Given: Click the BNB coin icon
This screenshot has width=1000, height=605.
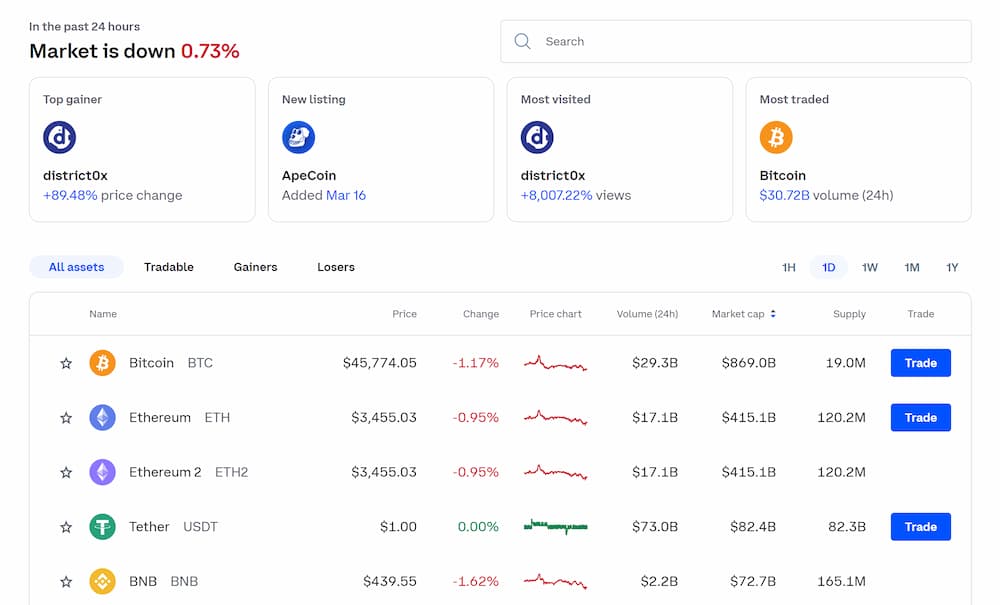Looking at the screenshot, I should point(102,581).
